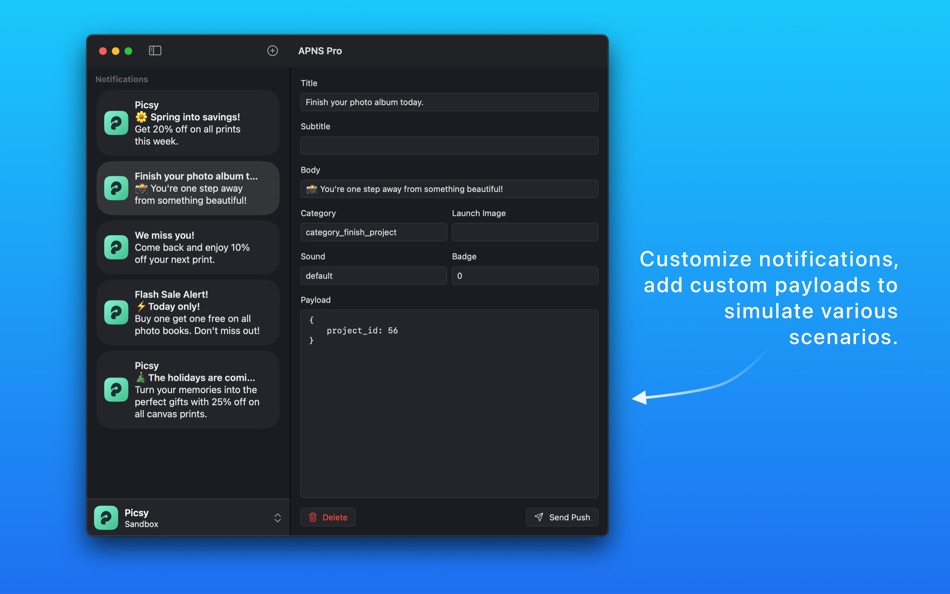Click the empty Subtitle field
The height and width of the screenshot is (594, 950).
click(x=448, y=145)
